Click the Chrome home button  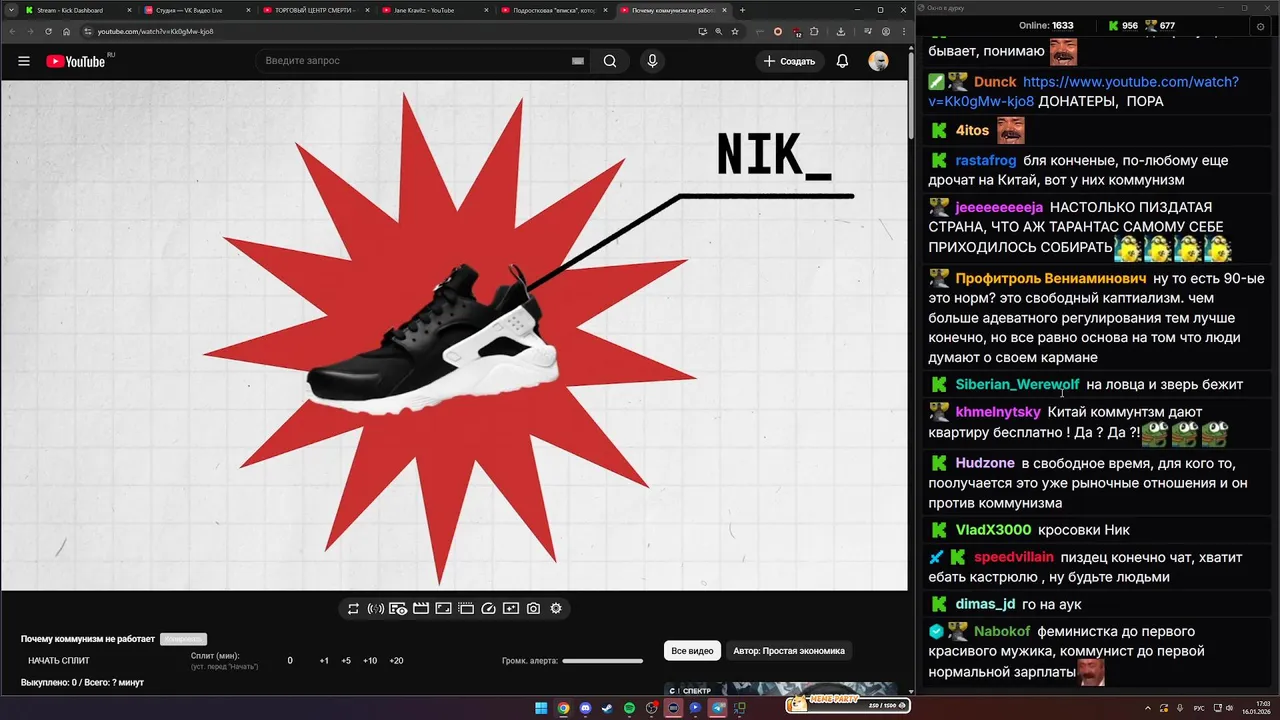[67, 31]
